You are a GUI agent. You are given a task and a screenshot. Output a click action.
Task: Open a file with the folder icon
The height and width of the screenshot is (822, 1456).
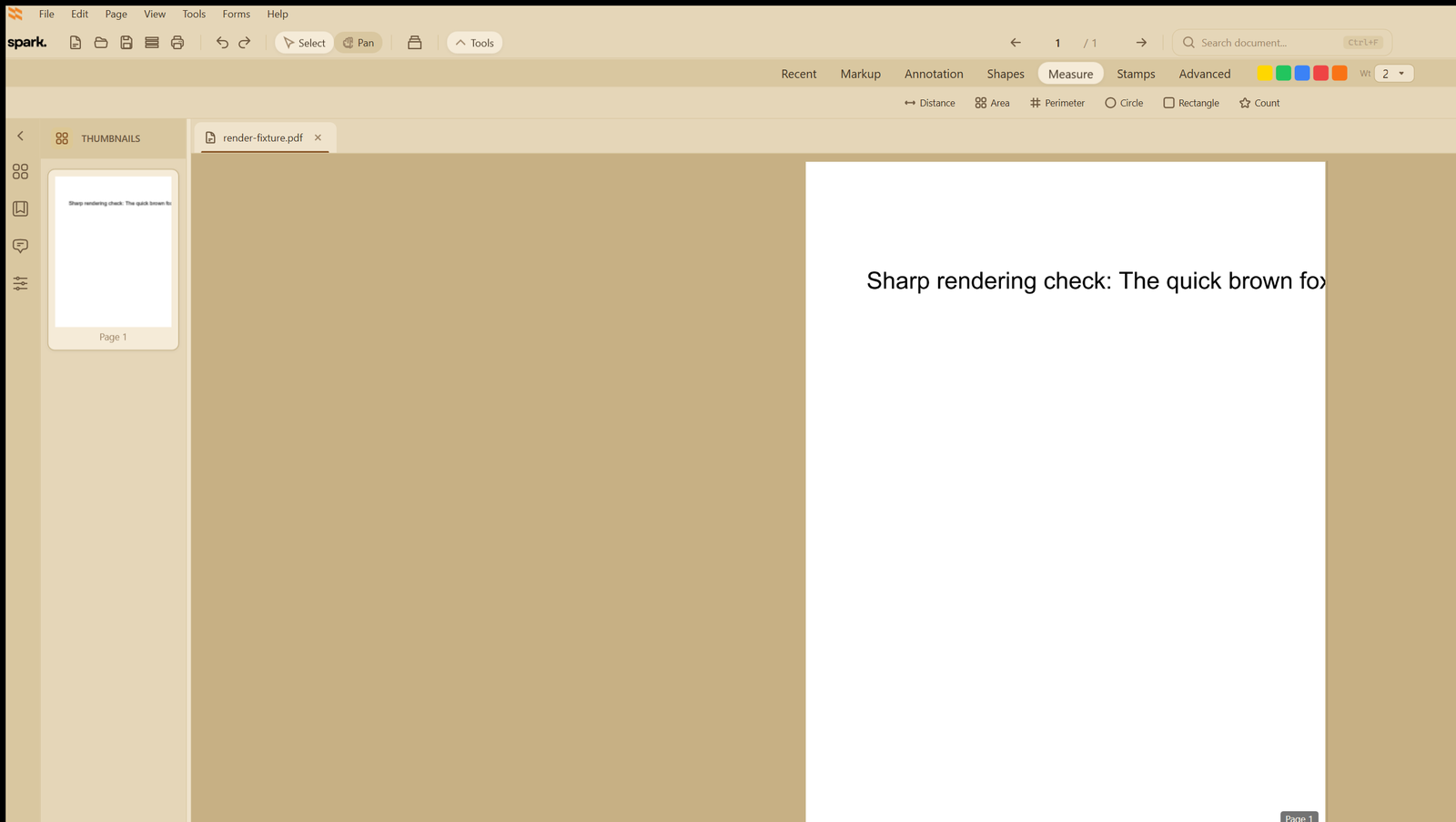[x=101, y=43]
